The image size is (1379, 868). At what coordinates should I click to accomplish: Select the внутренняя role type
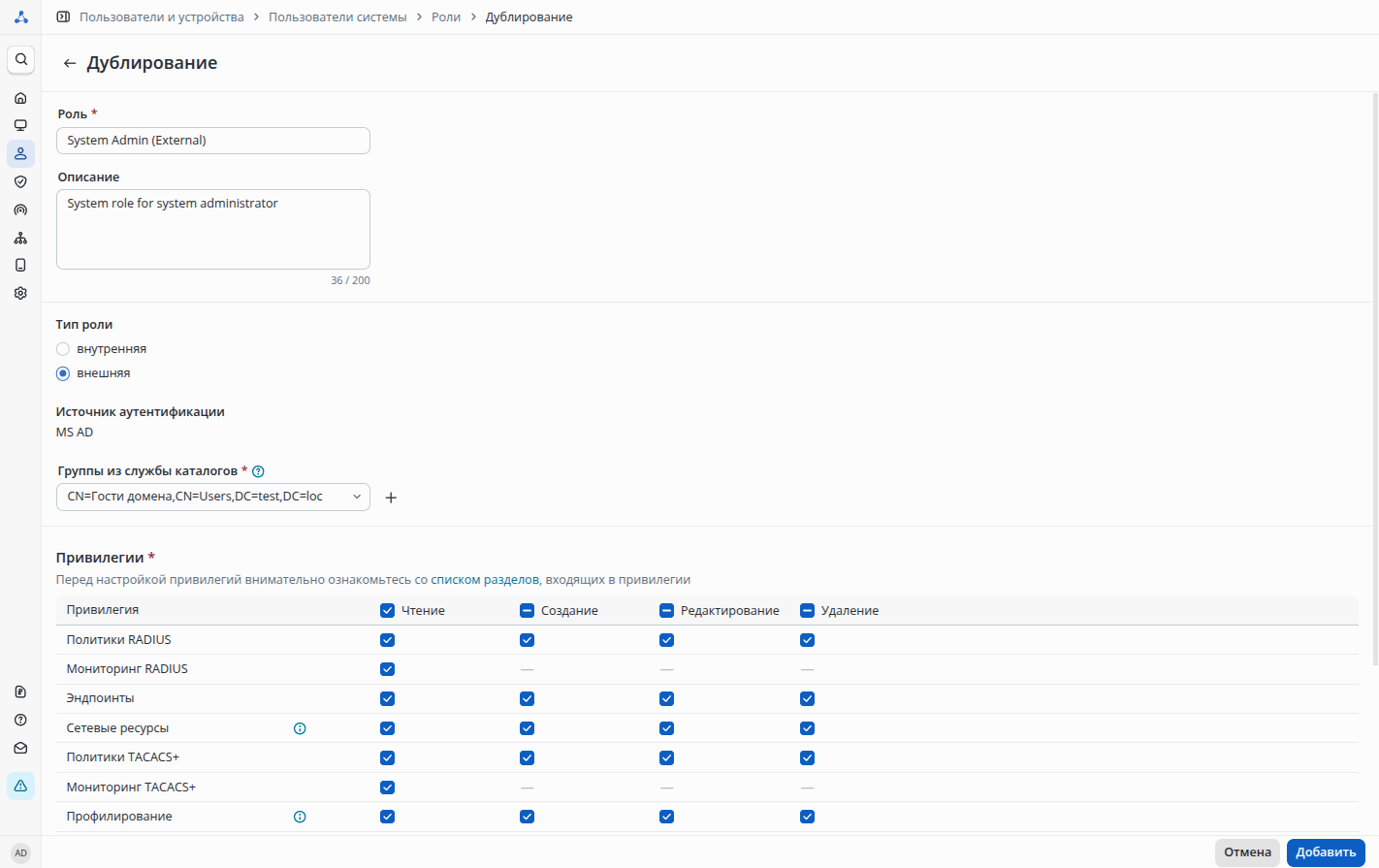click(x=63, y=349)
